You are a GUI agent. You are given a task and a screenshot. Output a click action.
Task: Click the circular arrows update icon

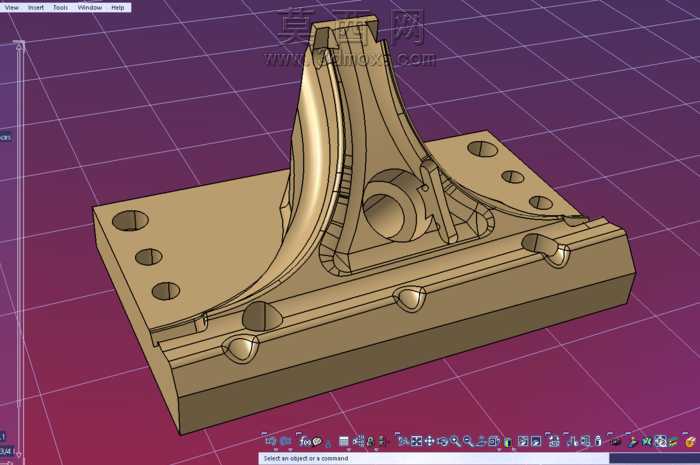point(661,442)
